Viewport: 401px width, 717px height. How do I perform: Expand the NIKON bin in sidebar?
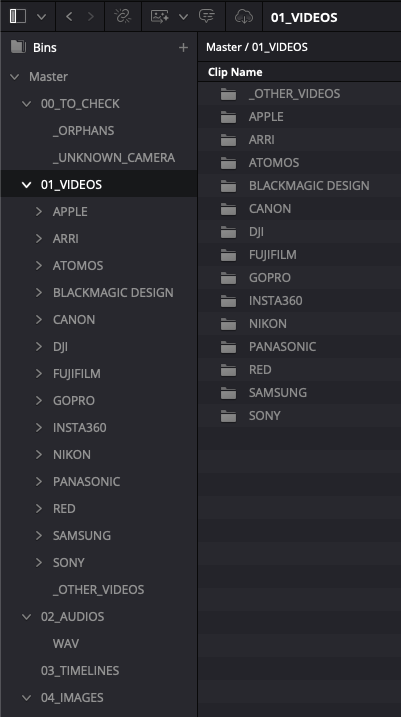pyautogui.click(x=39, y=455)
